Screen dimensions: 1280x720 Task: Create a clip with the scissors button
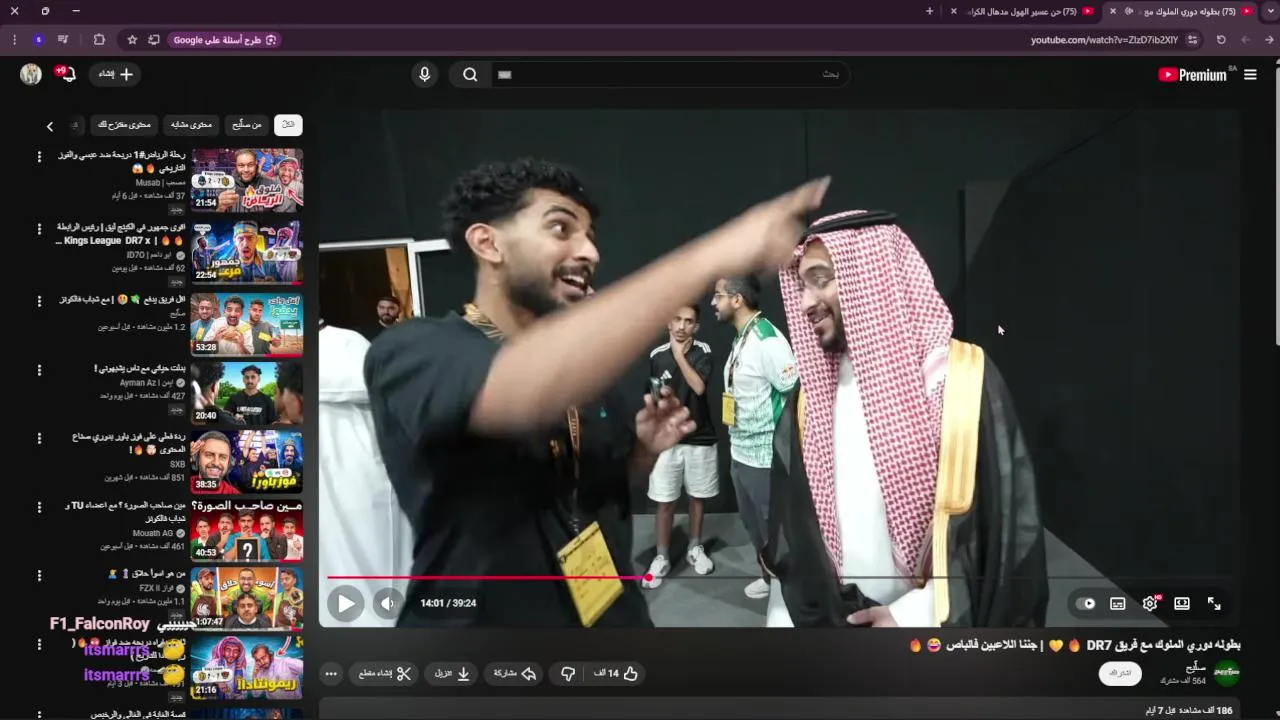385,674
